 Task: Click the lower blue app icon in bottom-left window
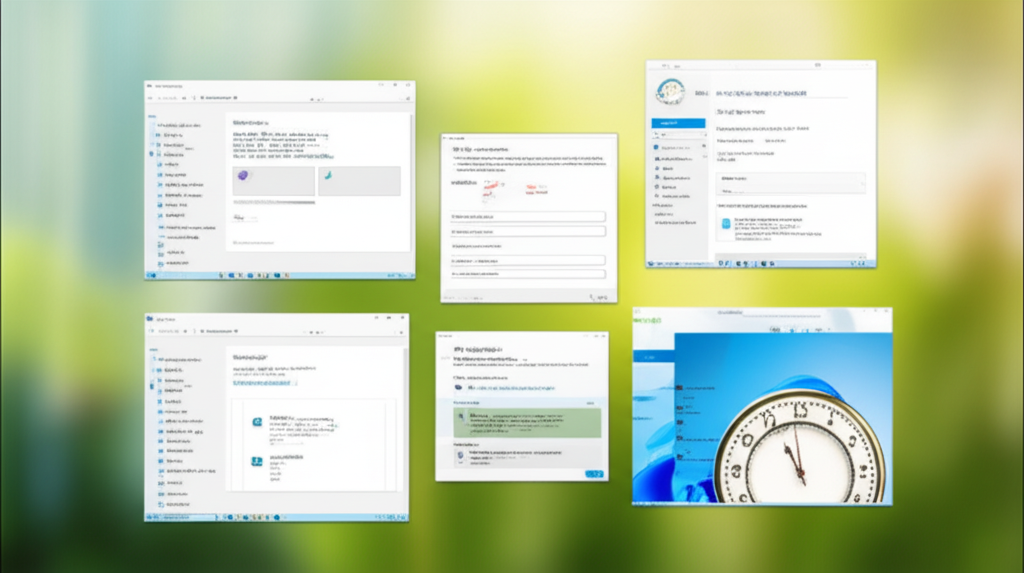(x=257, y=461)
